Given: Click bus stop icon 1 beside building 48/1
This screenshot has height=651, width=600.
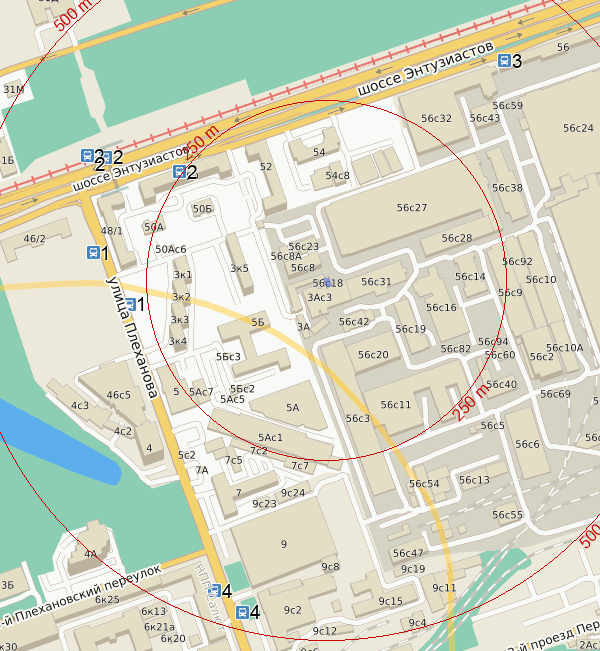Looking at the screenshot, I should click(x=93, y=253).
